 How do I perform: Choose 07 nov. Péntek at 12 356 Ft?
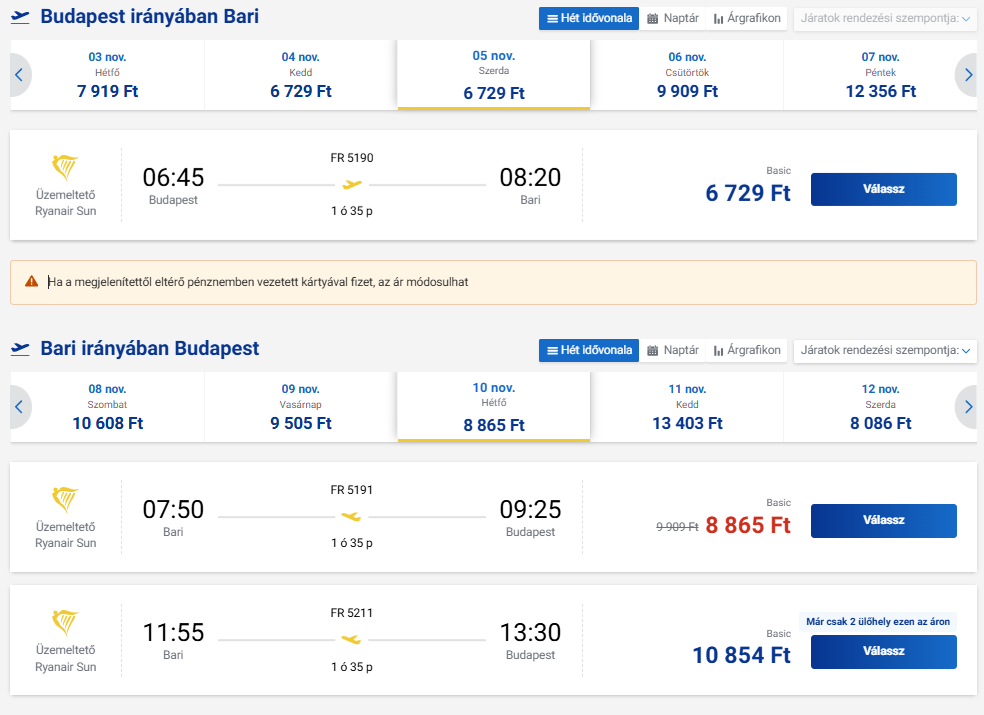pyautogui.click(x=880, y=75)
